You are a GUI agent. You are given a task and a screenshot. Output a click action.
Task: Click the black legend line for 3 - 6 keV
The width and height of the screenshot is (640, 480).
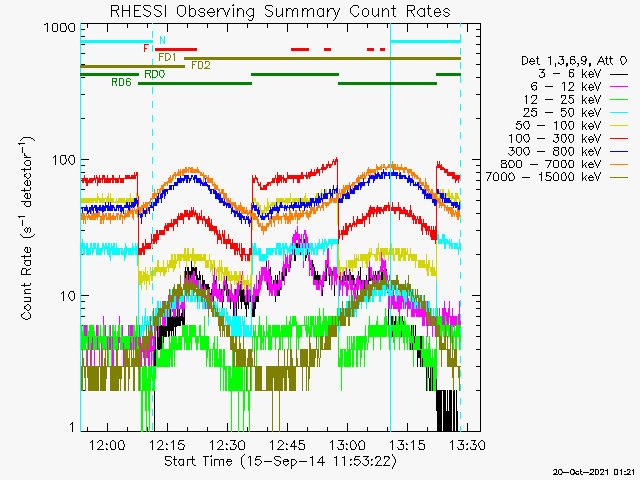click(619, 74)
